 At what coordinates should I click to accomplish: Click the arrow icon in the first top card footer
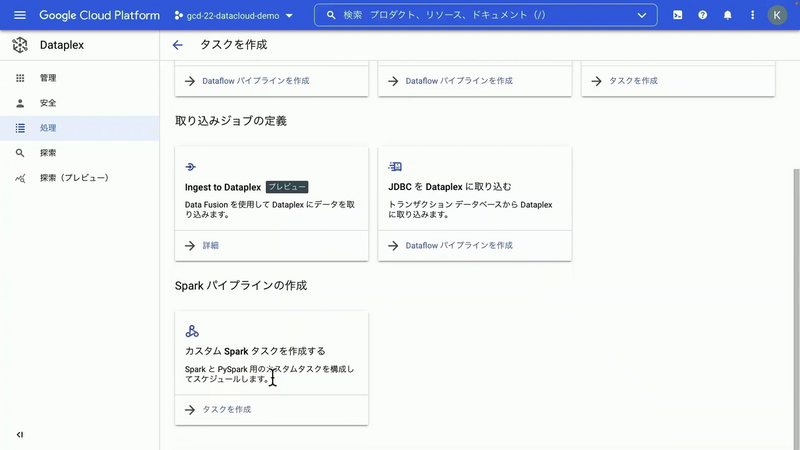(x=190, y=81)
